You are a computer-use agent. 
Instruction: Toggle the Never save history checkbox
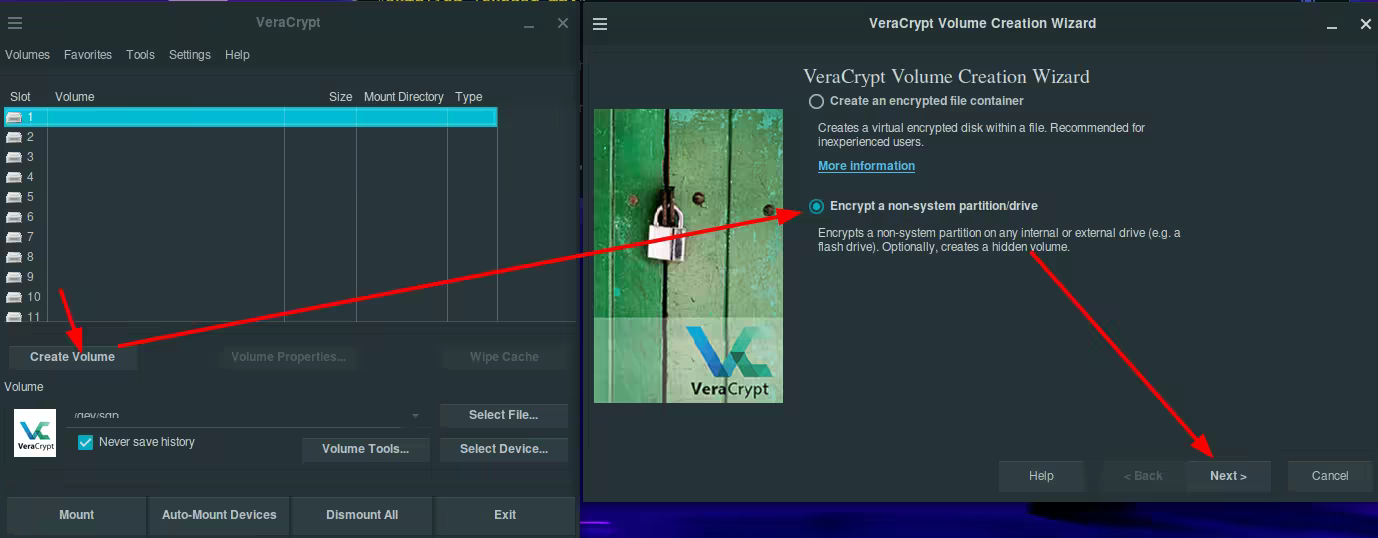pos(85,442)
